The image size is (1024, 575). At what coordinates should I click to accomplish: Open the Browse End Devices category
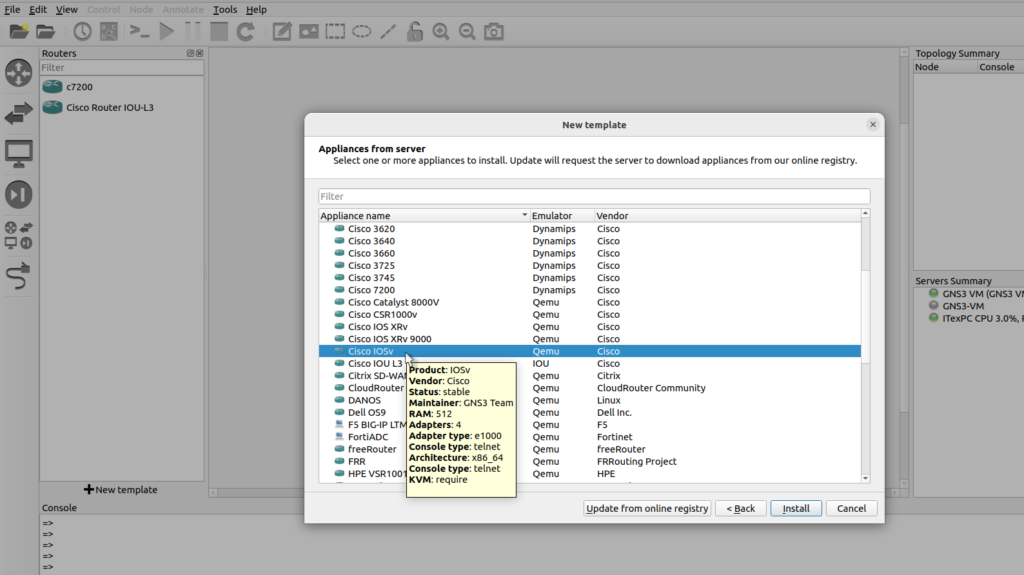pos(19,154)
